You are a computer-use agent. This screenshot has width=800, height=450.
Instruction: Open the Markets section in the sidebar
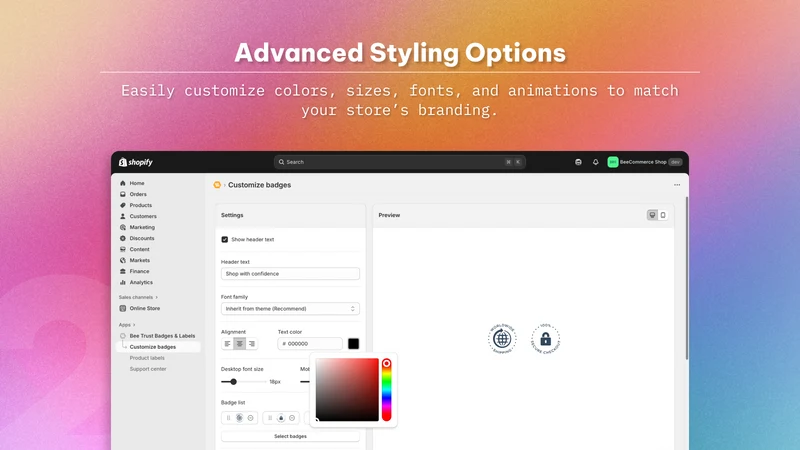(140, 260)
